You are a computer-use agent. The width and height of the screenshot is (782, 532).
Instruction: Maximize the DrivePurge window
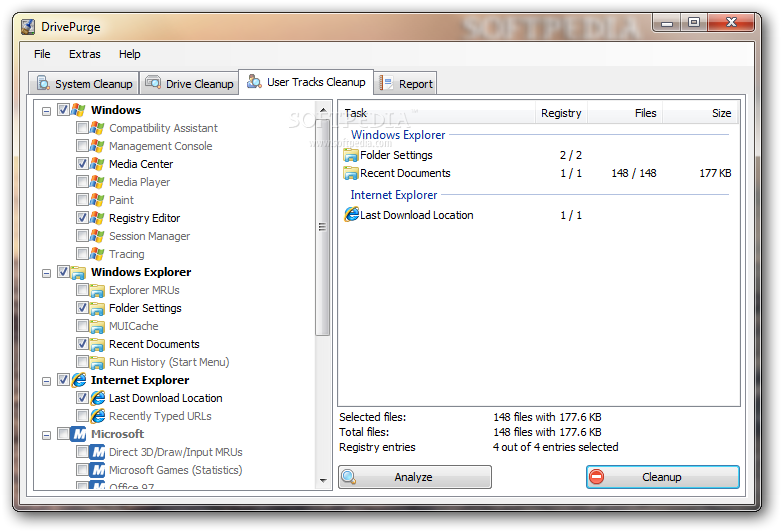(694, 22)
